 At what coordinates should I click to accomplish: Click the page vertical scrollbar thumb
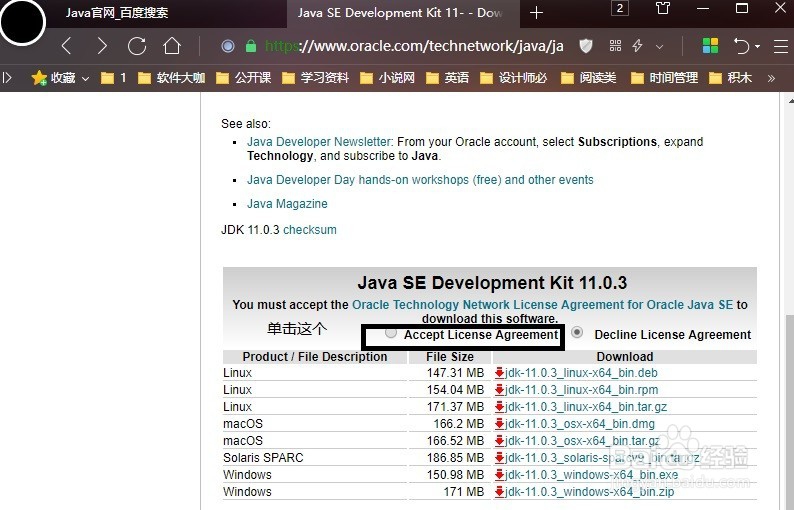[x=790, y=411]
